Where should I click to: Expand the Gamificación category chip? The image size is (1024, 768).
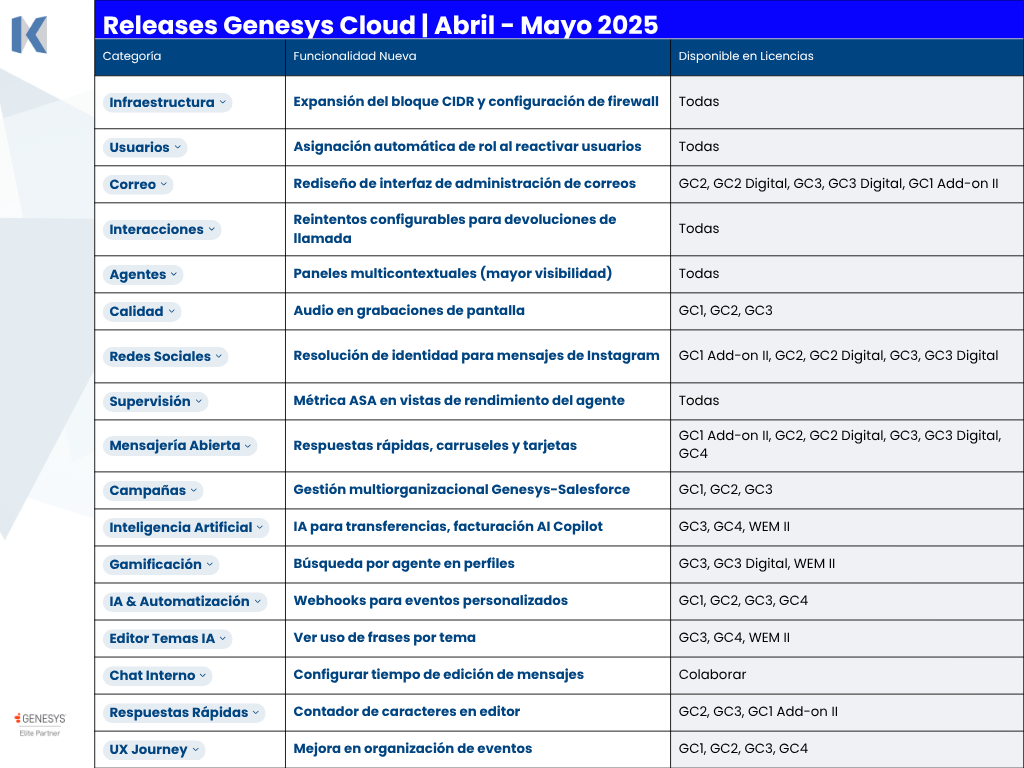pyautogui.click(x=161, y=564)
